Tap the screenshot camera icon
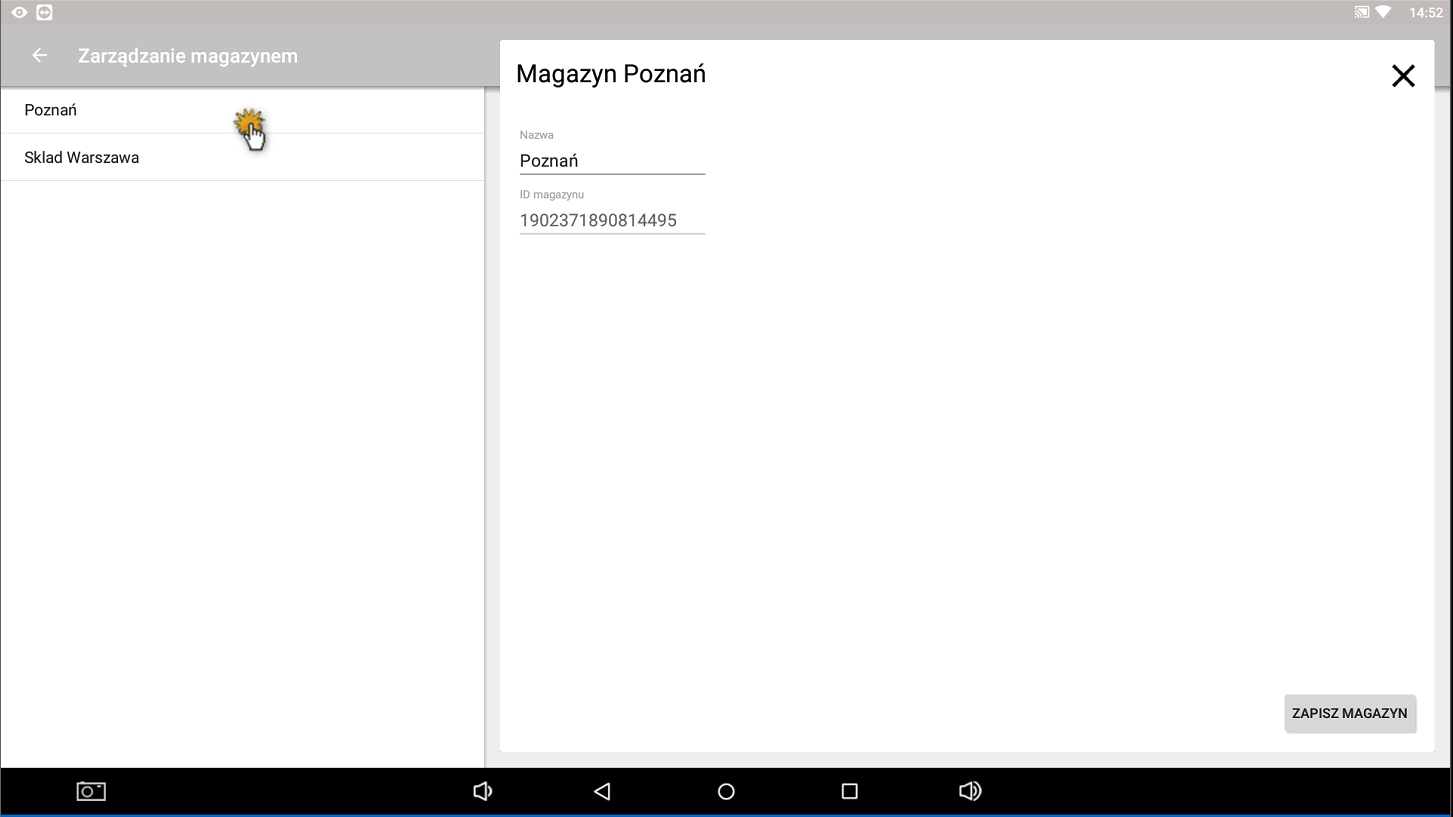Image resolution: width=1453 pixels, height=817 pixels. pyautogui.click(x=91, y=791)
